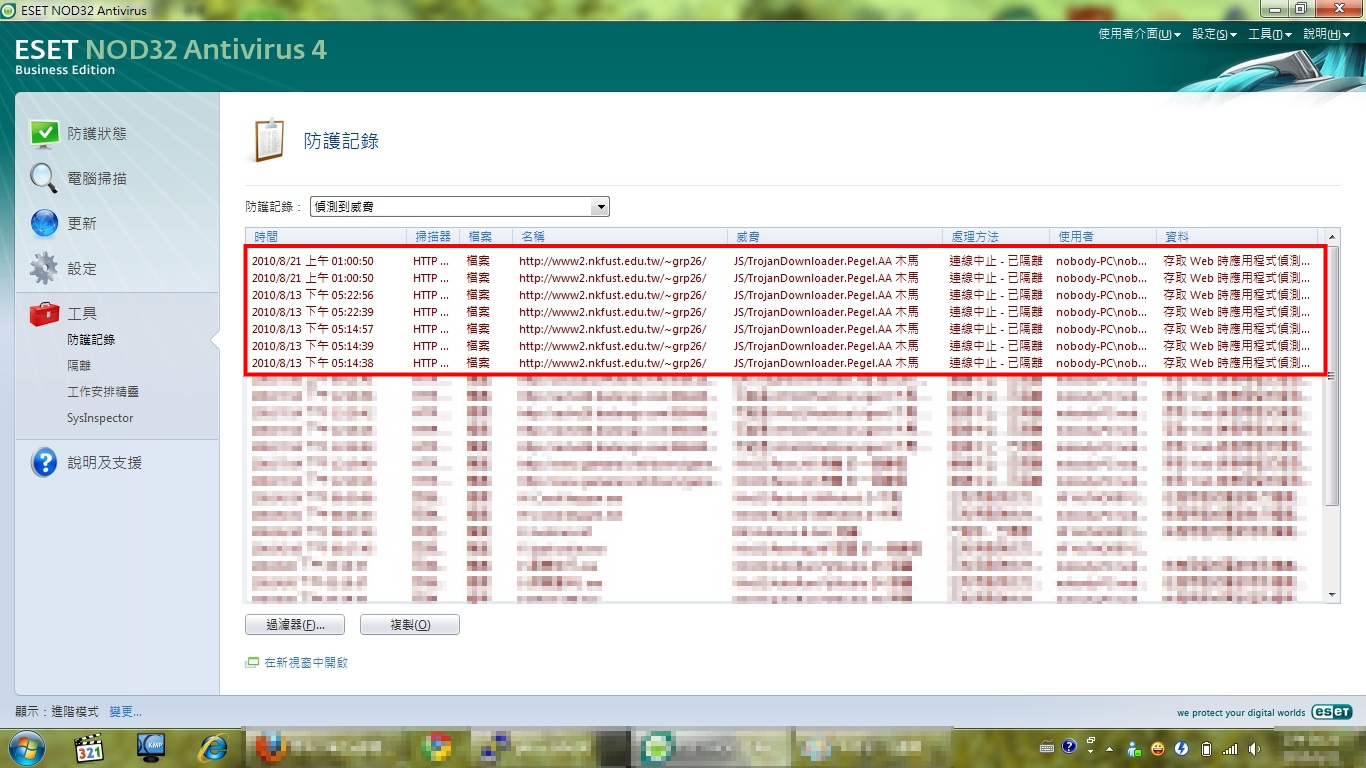Launch KMPlayer from the taskbar
The image size is (1366, 768).
pos(153,747)
